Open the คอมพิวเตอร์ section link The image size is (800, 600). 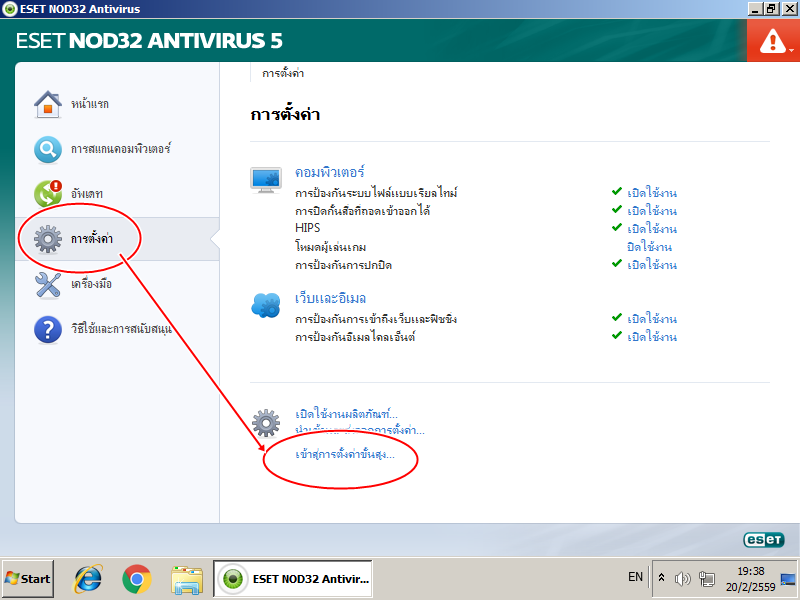pyautogui.click(x=330, y=172)
